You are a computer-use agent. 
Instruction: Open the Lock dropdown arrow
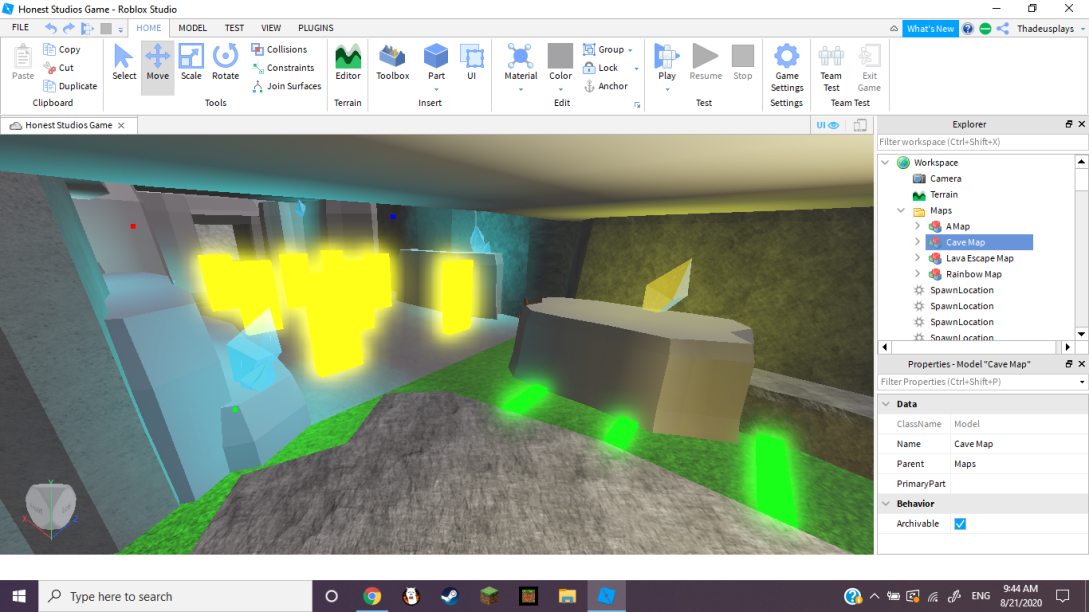pos(636,68)
